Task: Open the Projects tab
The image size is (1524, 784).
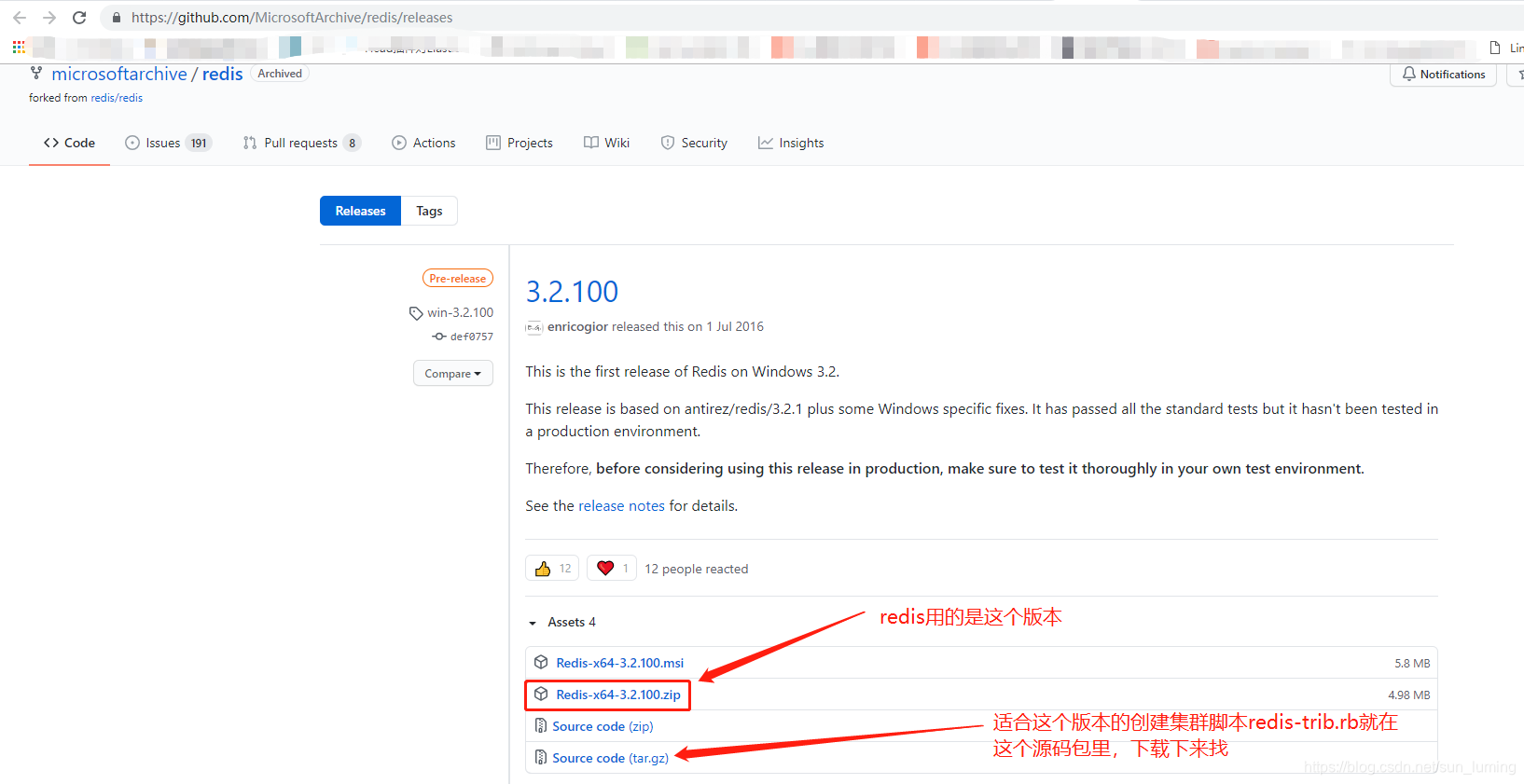Action: (520, 143)
